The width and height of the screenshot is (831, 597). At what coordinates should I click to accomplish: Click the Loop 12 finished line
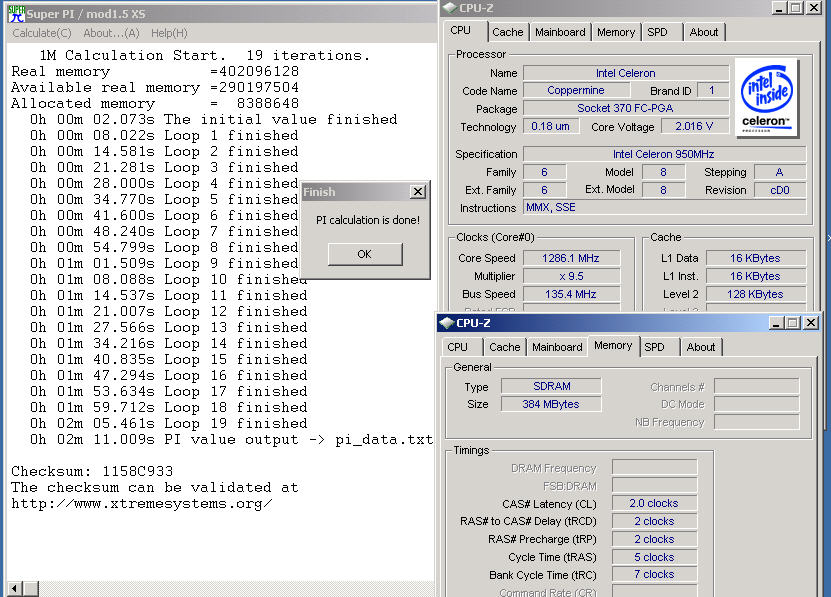coord(169,311)
